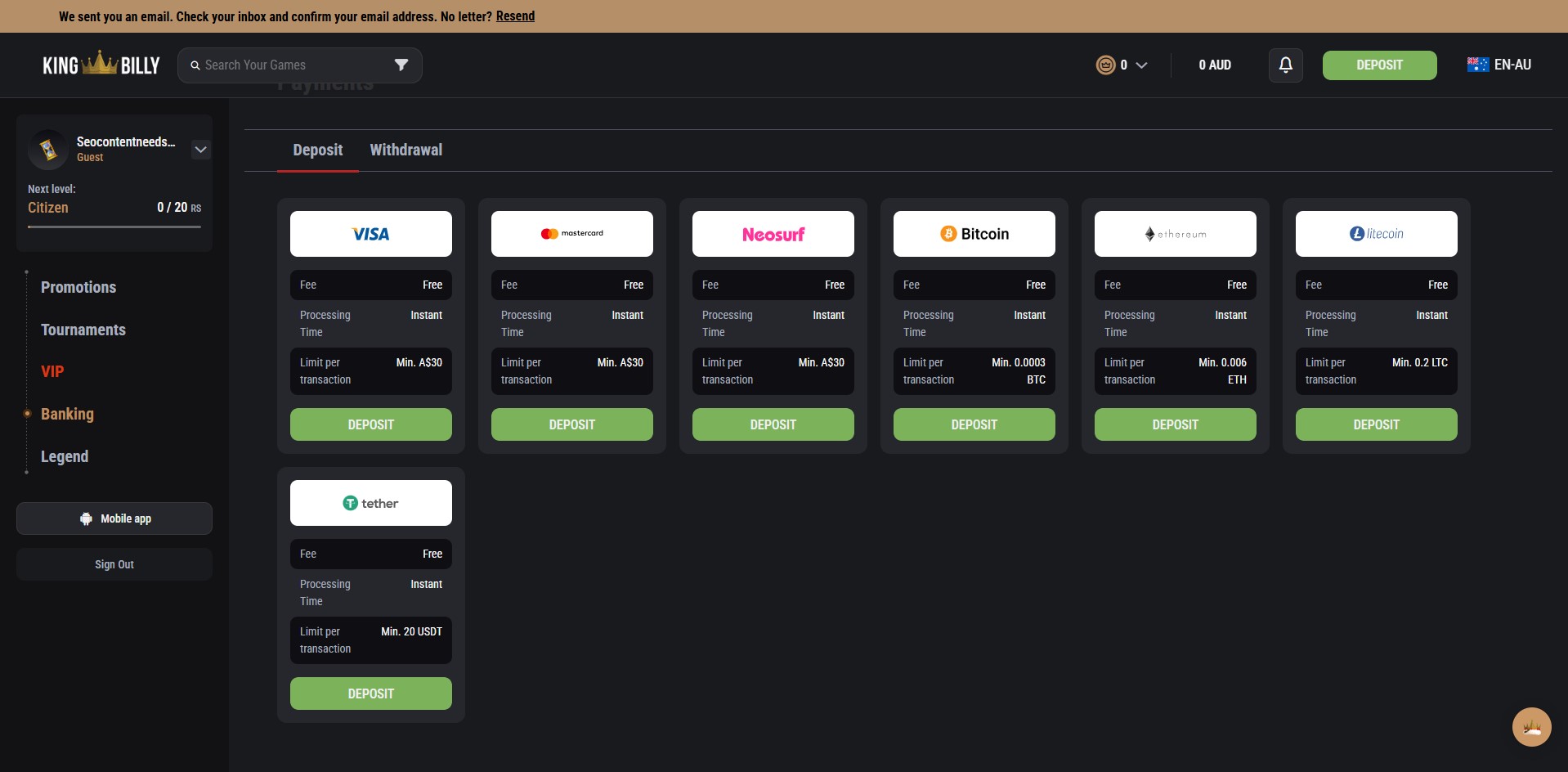The height and width of the screenshot is (772, 1568).
Task: Click DEPOSIT under Neosurf
Action: click(773, 424)
